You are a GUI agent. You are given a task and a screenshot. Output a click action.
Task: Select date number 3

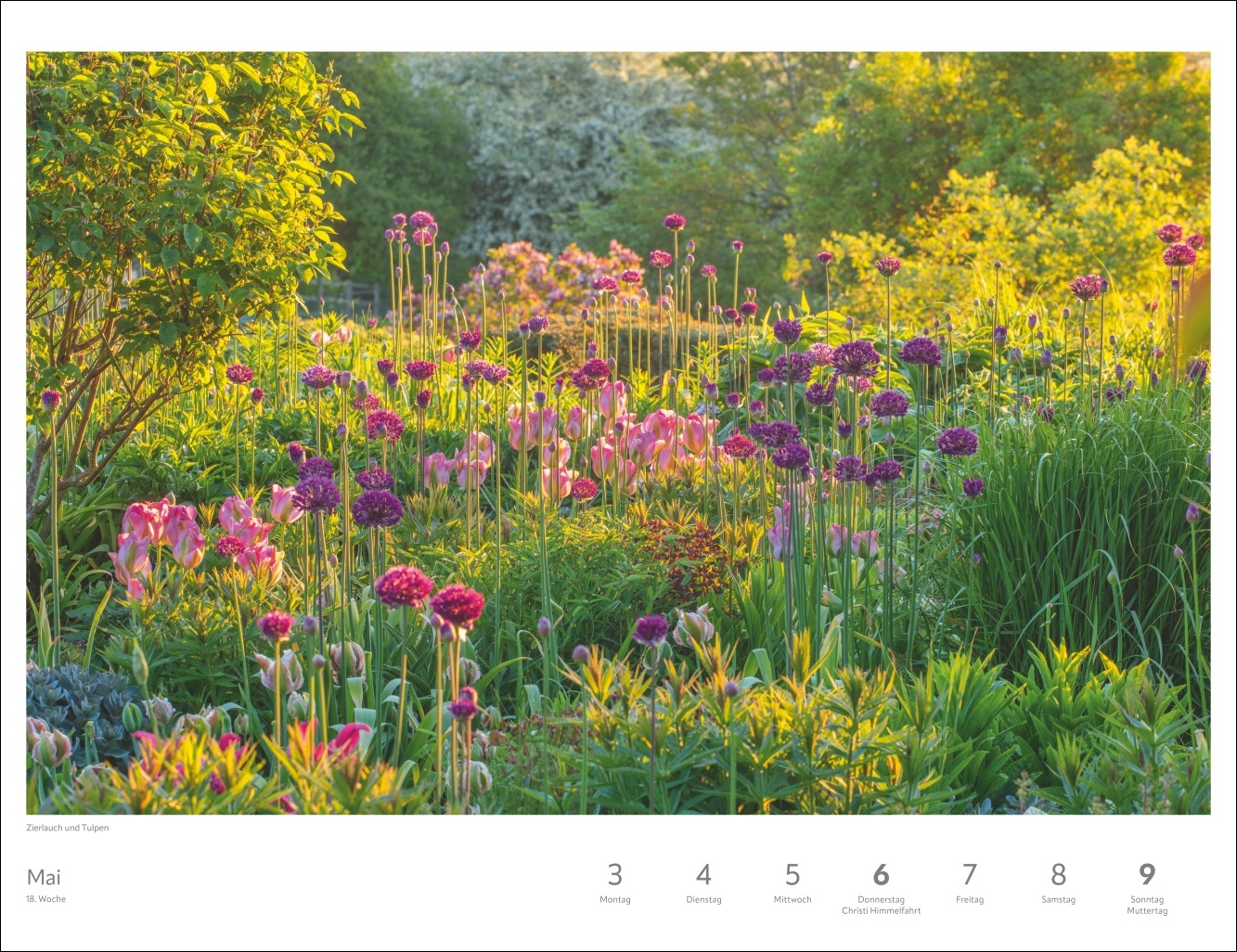pos(614,875)
